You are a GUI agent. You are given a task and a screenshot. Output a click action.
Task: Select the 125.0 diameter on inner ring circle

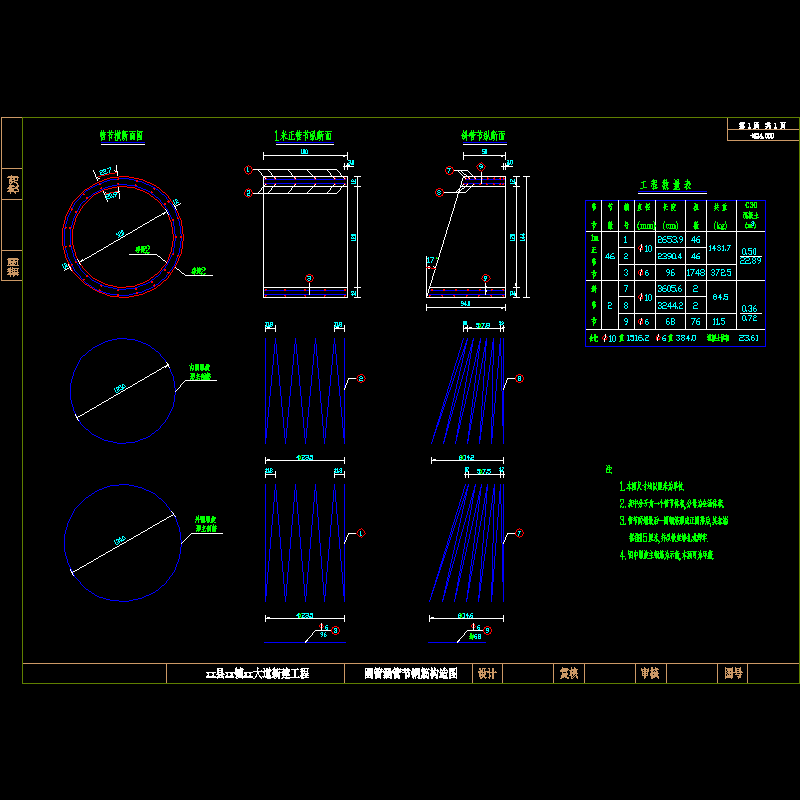pyautogui.click(x=119, y=389)
